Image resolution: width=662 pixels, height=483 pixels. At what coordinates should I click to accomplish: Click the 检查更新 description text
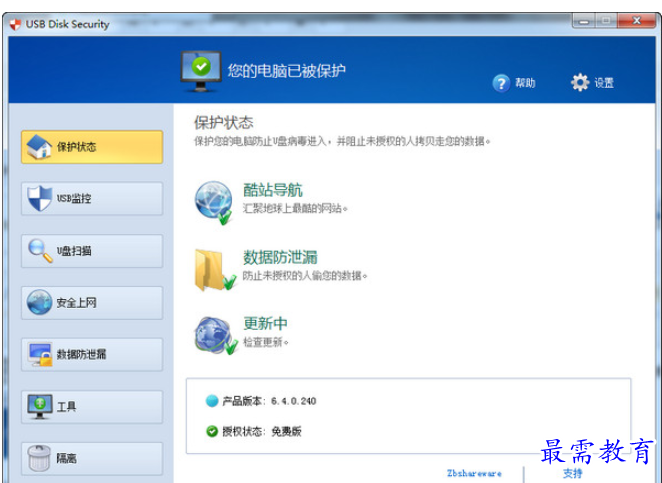pos(266,342)
